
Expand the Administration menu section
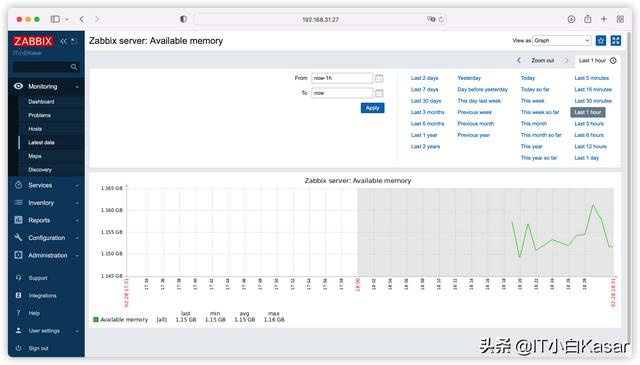tap(77, 255)
